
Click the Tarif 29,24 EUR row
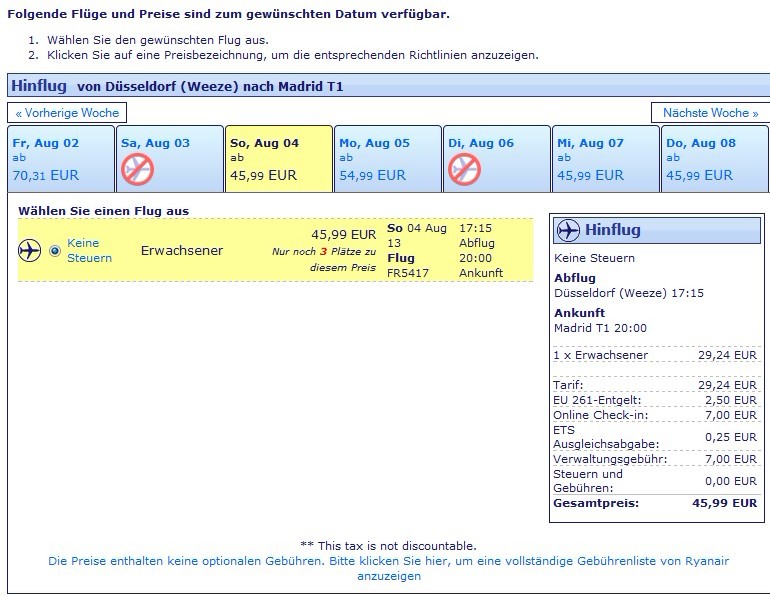point(655,385)
